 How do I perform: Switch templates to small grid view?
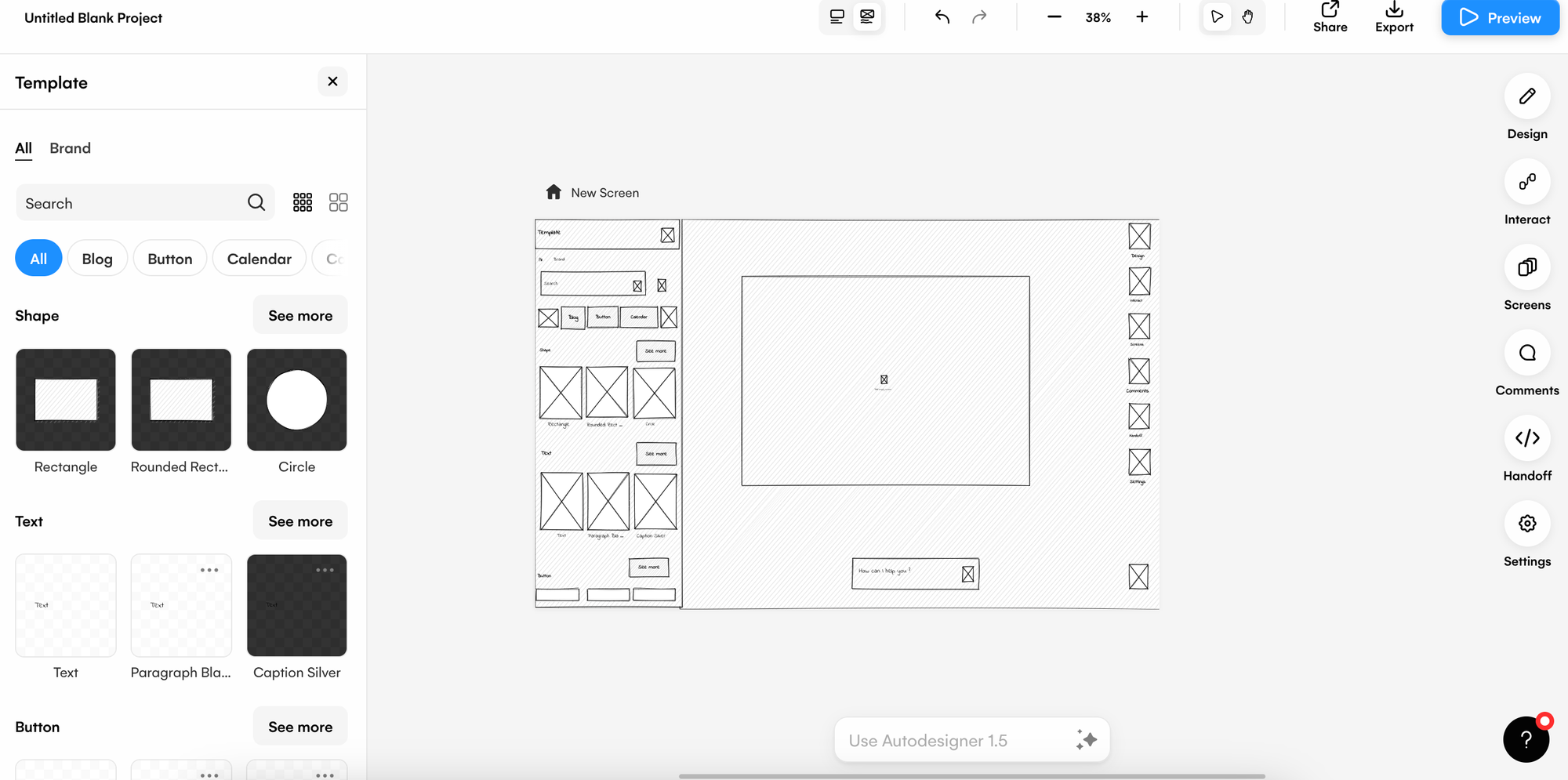point(303,202)
